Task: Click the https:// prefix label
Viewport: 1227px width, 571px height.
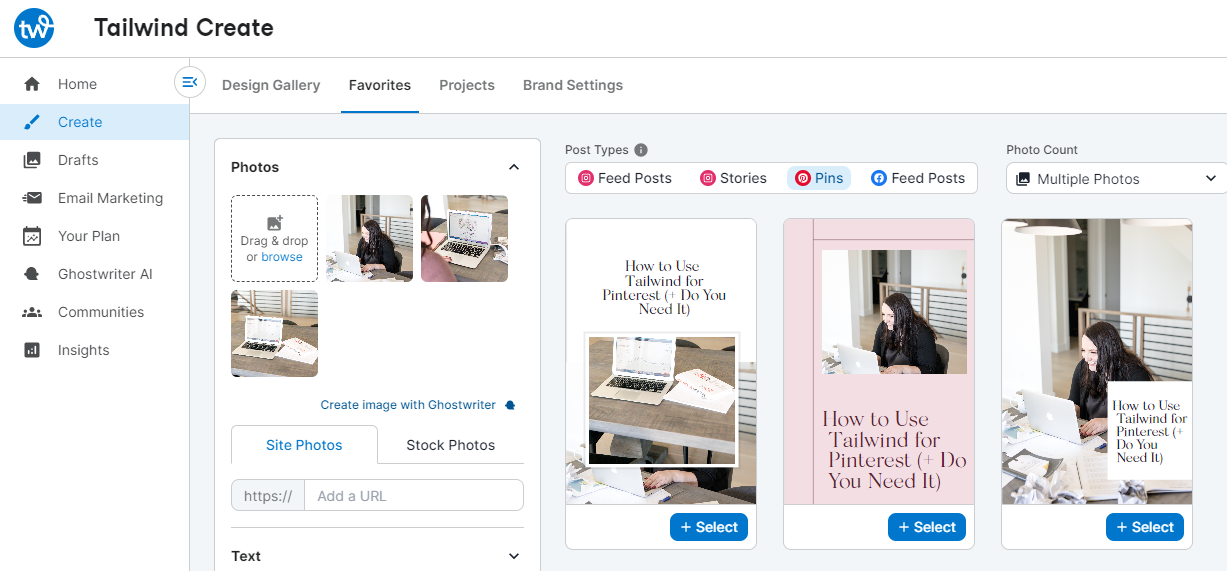Action: click(x=268, y=496)
